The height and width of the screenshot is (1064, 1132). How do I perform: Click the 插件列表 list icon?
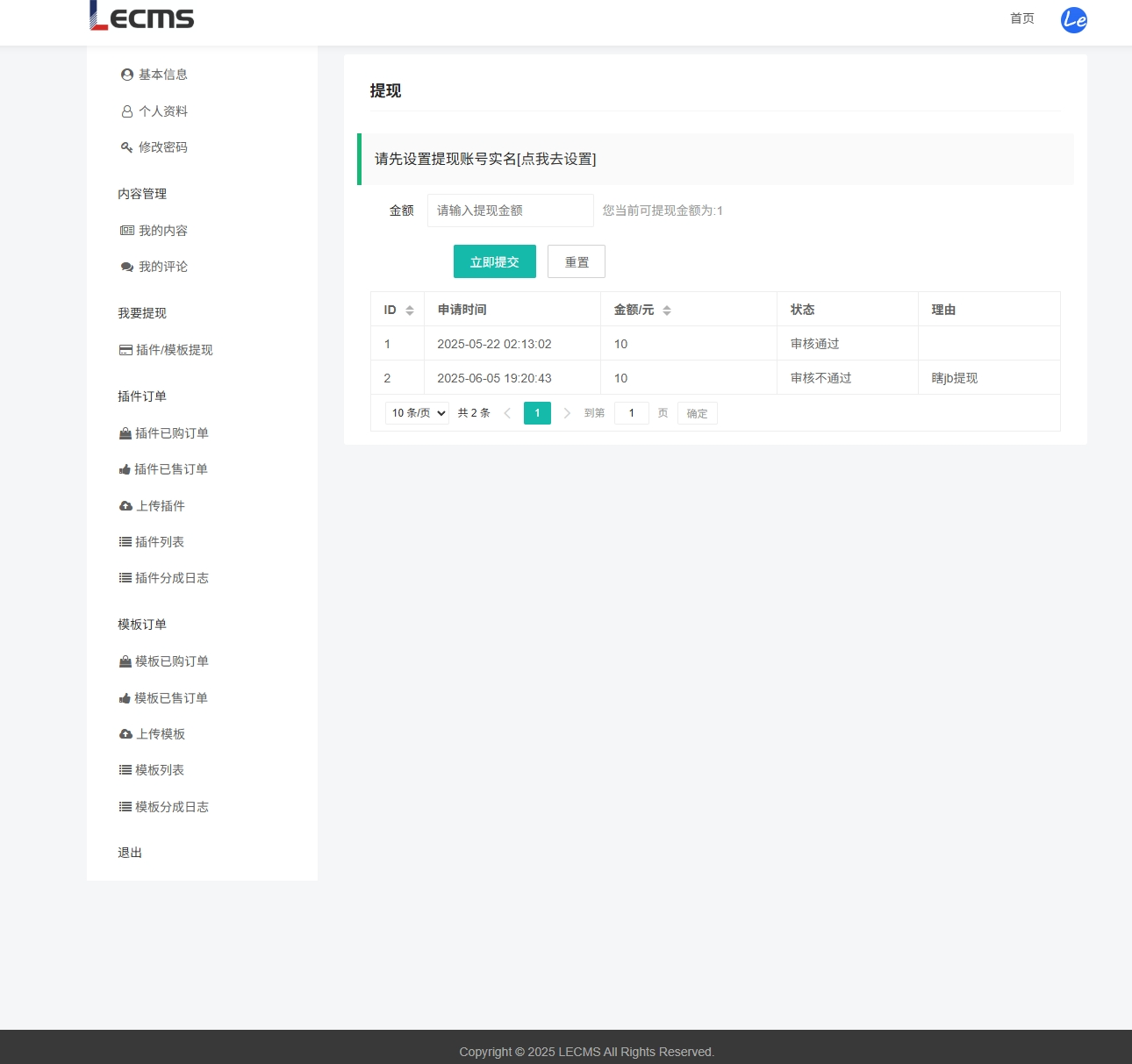(x=125, y=542)
